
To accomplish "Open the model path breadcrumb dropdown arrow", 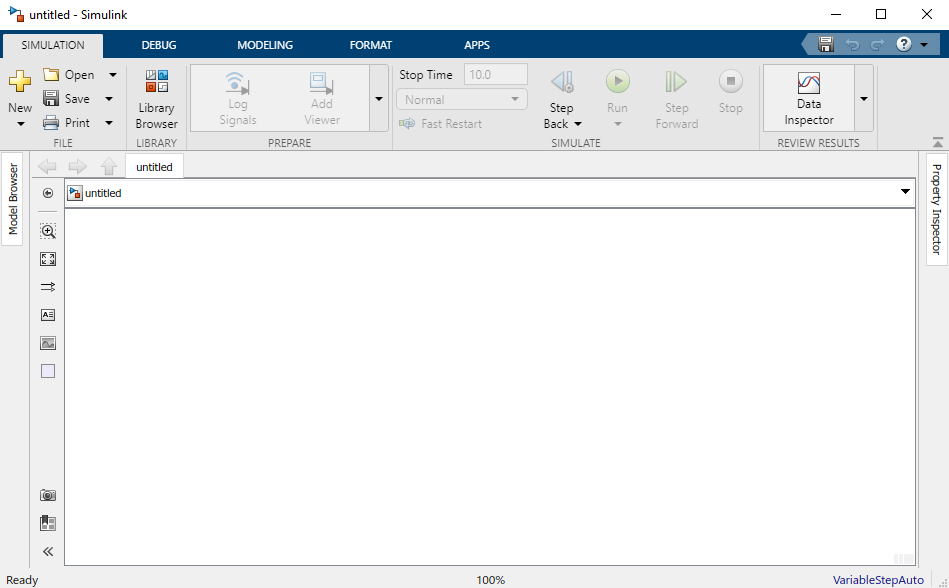I will [x=905, y=192].
